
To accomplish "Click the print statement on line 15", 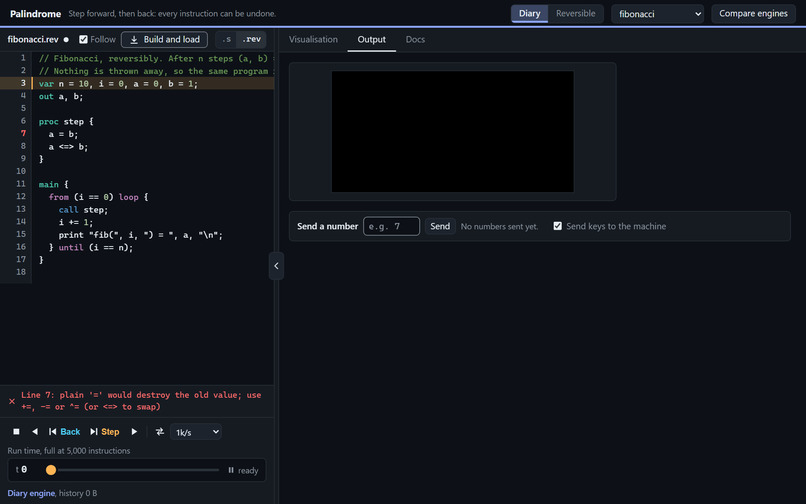I will pyautogui.click(x=140, y=235).
